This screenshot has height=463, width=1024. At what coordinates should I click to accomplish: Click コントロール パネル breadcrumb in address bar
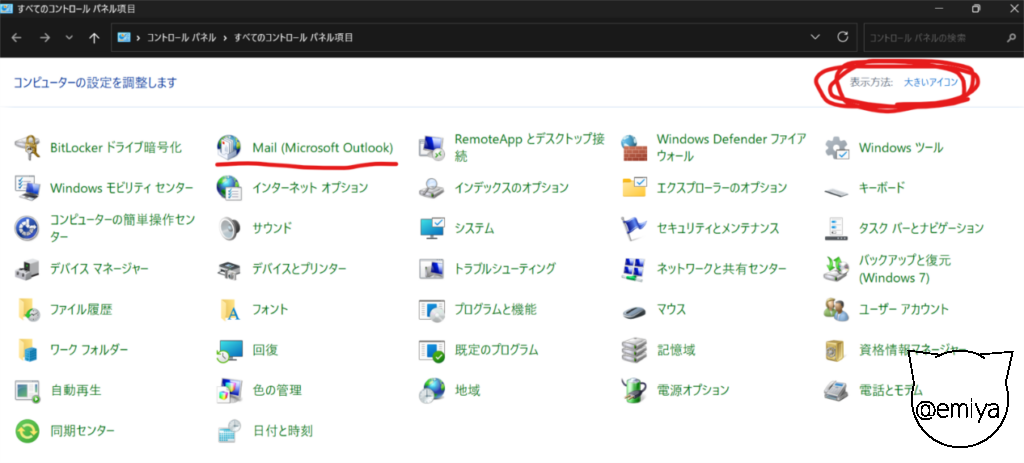[x=181, y=37]
